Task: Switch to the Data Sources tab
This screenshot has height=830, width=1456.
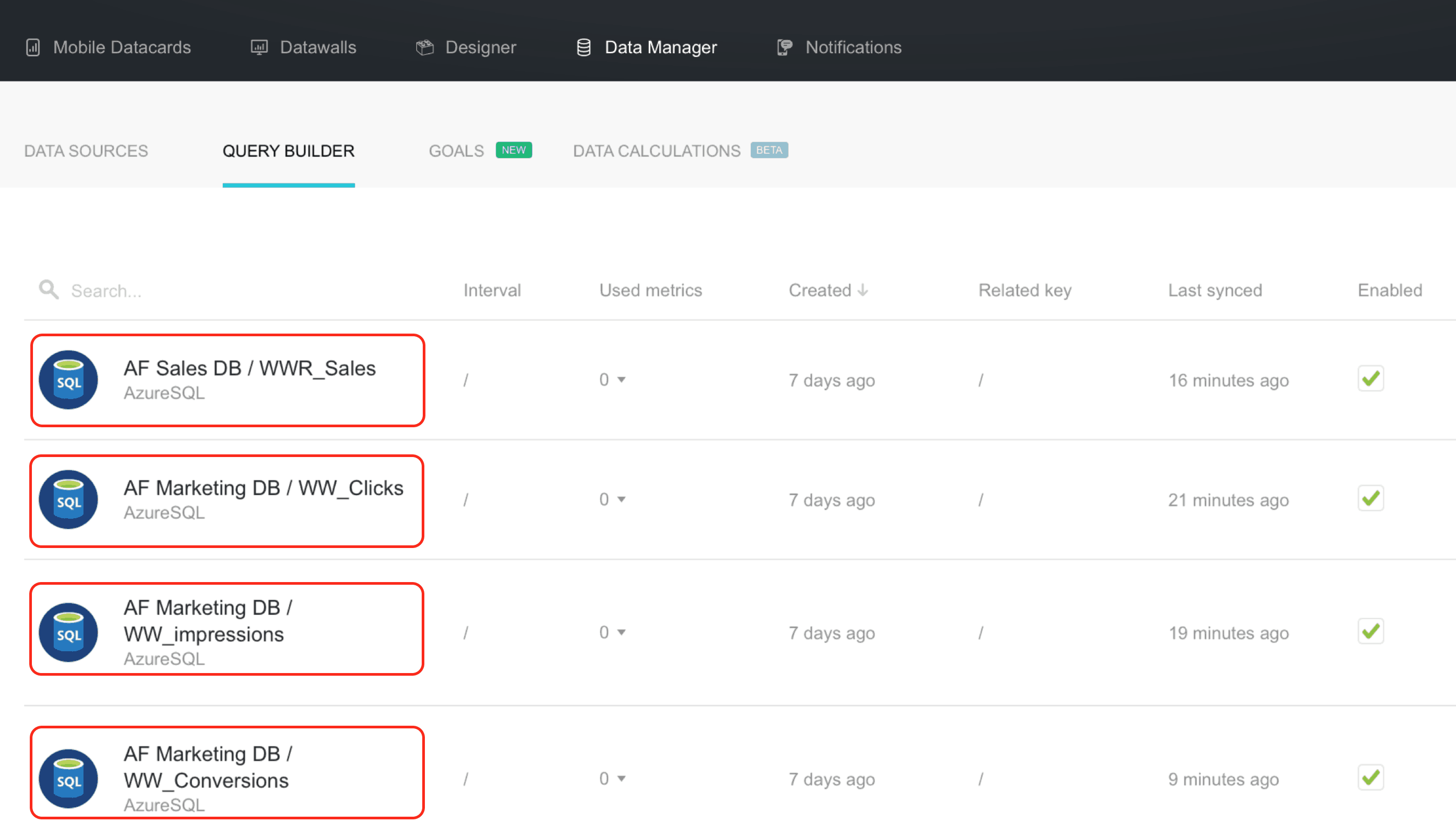Action: pyautogui.click(x=86, y=151)
